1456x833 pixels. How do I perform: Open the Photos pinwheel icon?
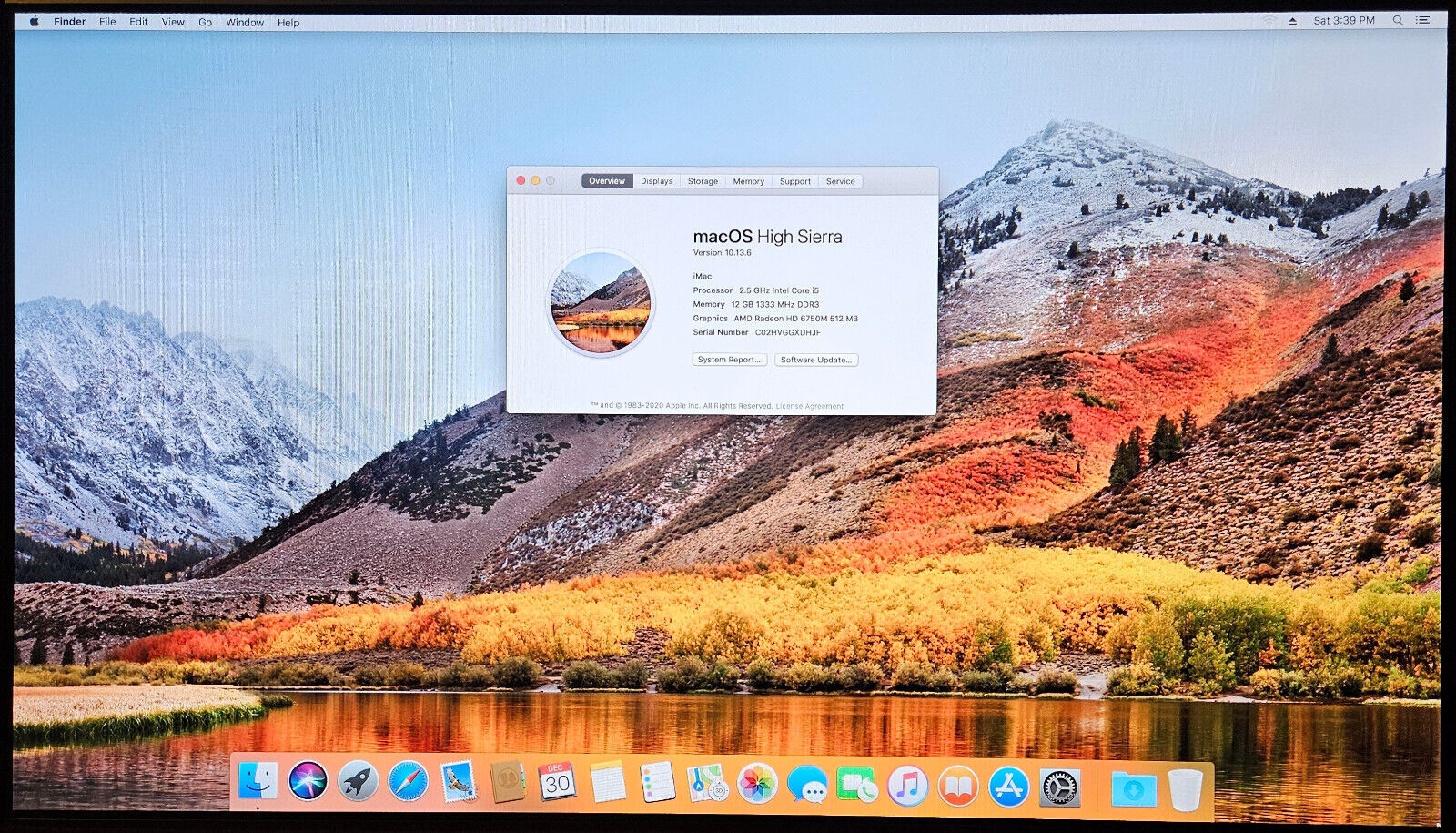[x=757, y=783]
